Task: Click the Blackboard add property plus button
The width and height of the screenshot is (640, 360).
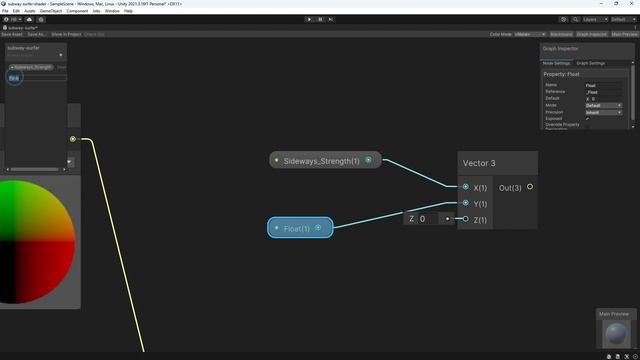Action: [61, 55]
